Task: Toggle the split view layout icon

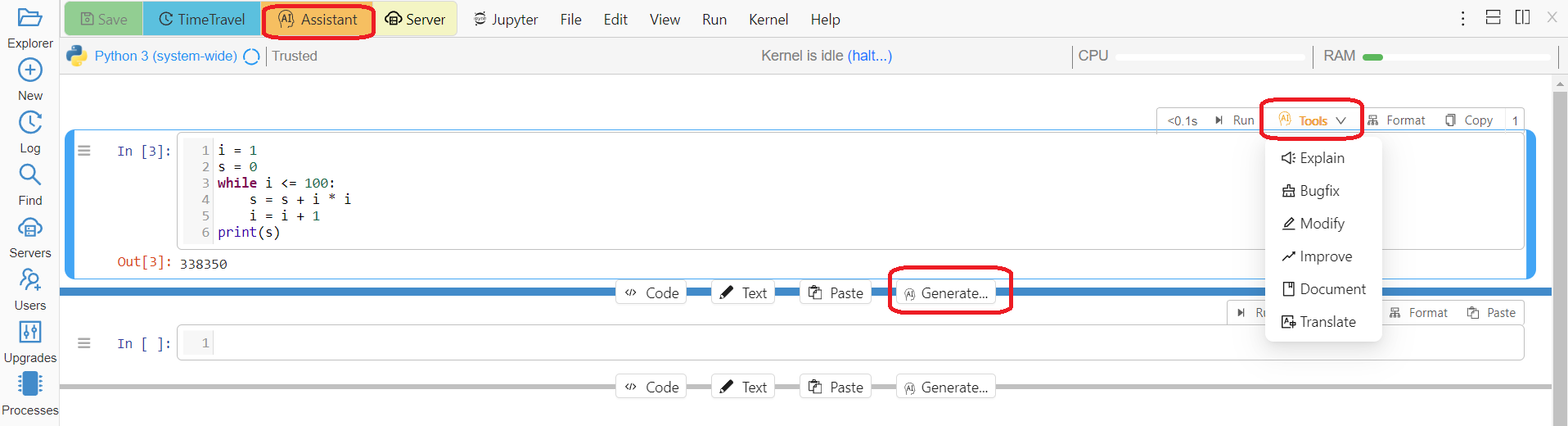Action: click(1522, 18)
